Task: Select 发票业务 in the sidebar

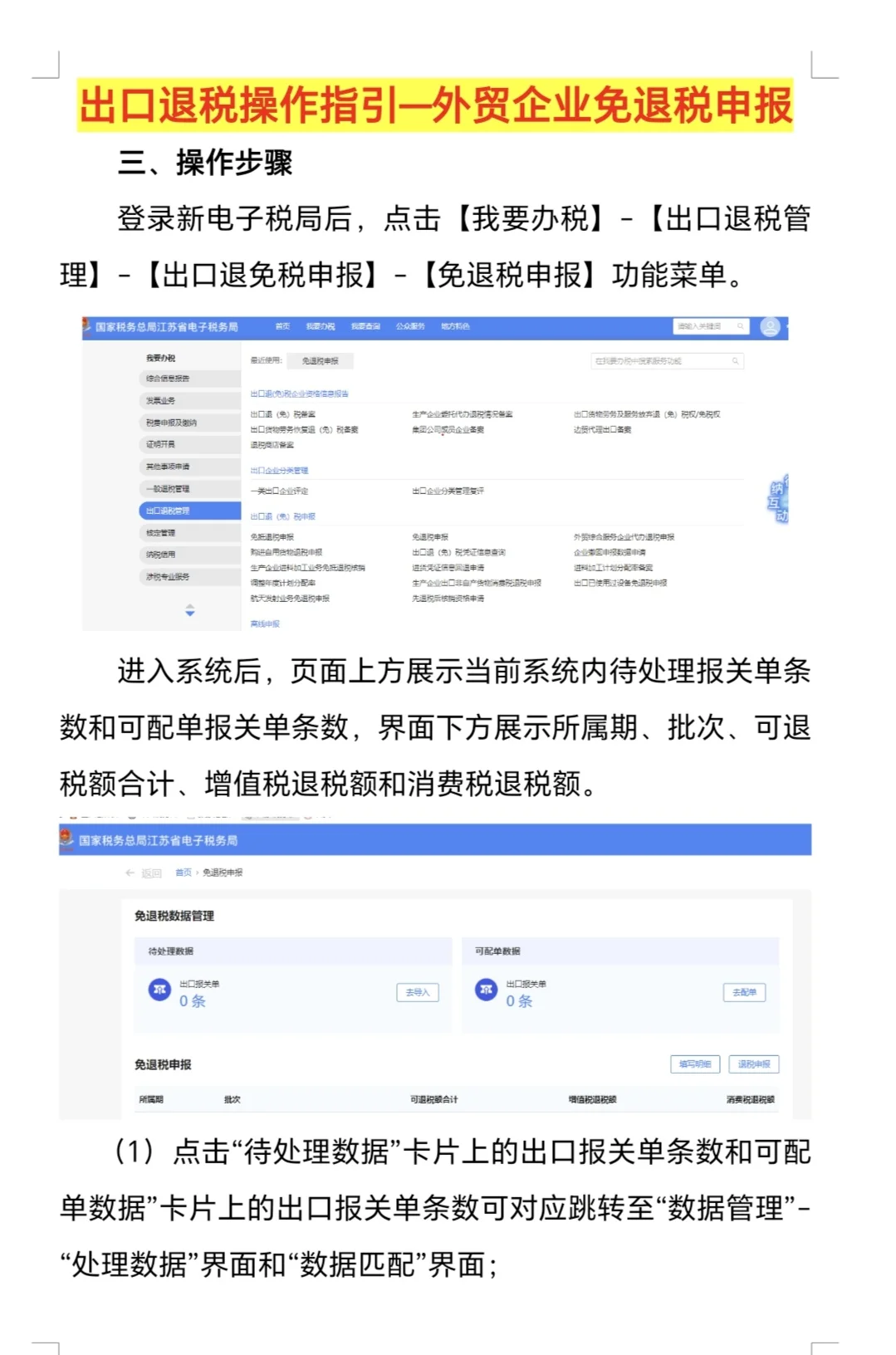Action: (x=189, y=401)
